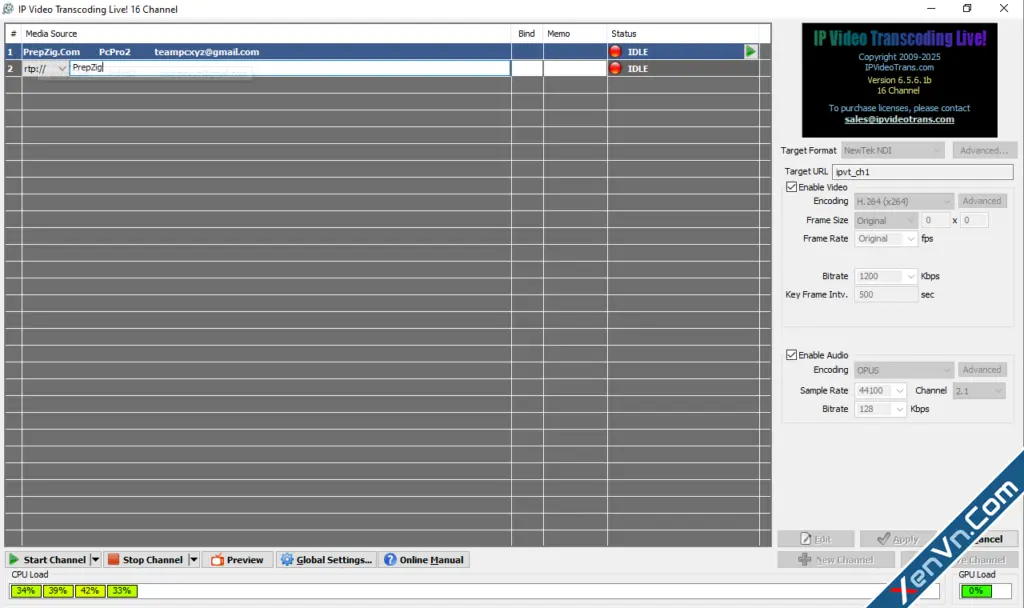Open the Sample Rate 44100 dropdown

click(x=880, y=391)
